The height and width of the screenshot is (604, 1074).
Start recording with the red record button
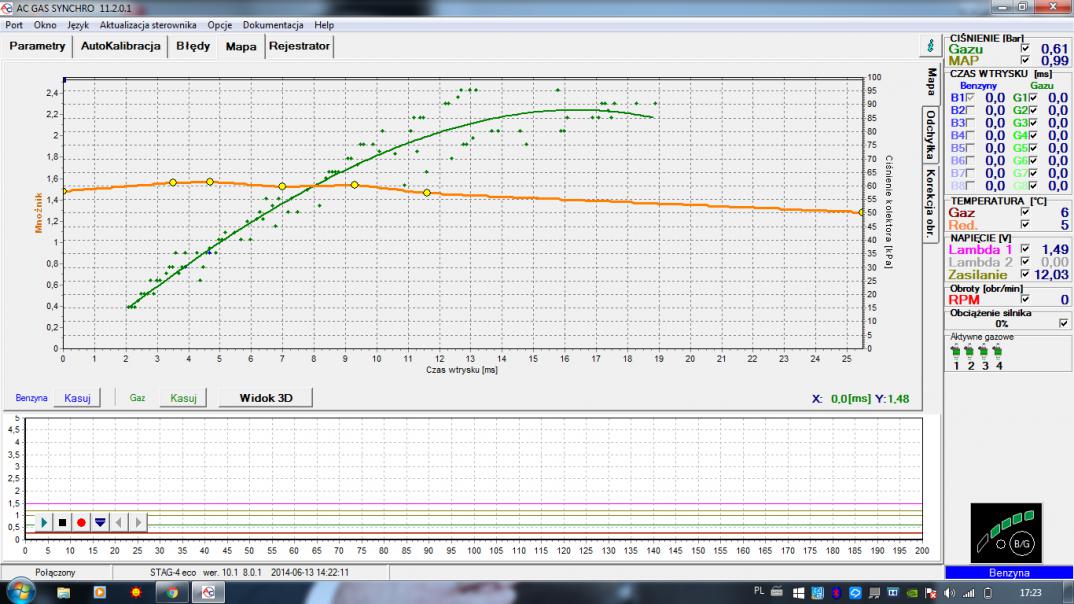pyautogui.click(x=81, y=522)
